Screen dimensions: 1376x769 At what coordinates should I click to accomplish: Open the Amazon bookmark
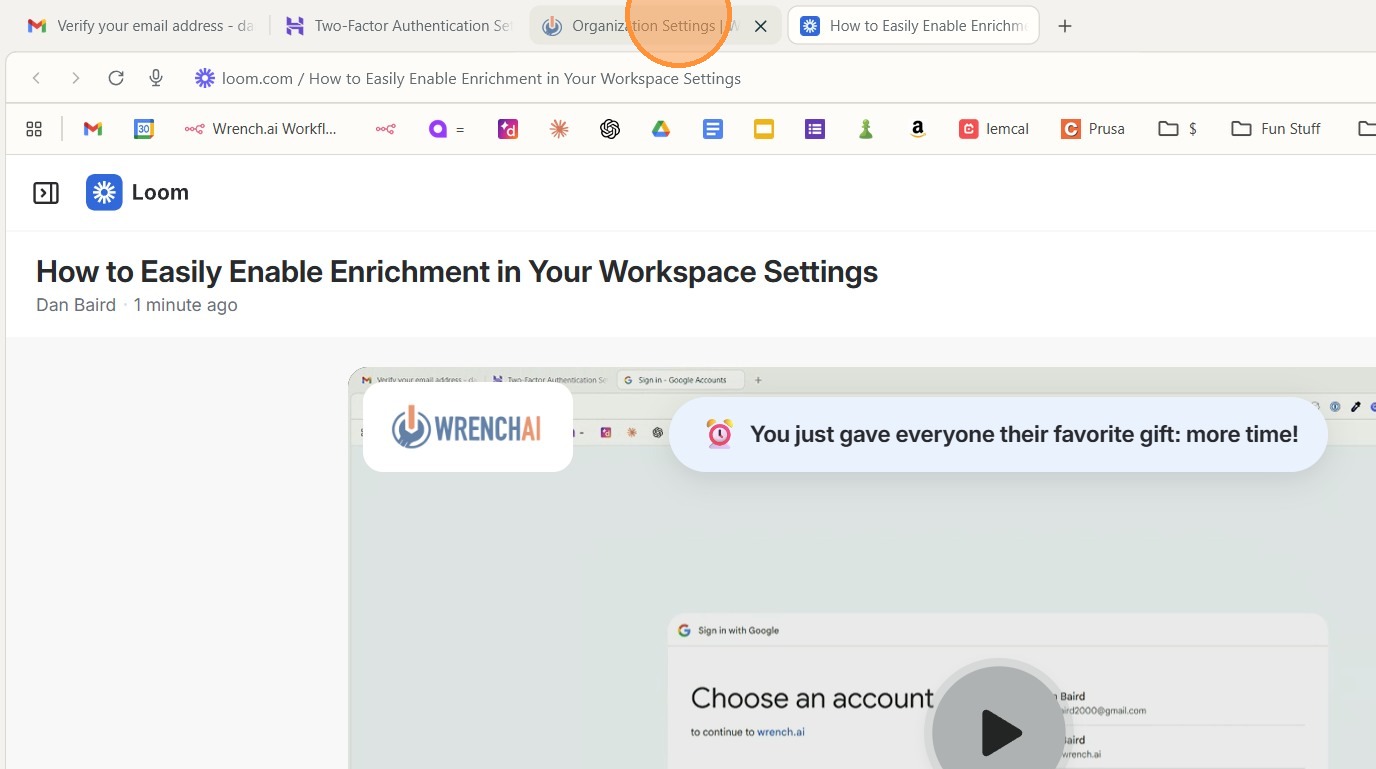[917, 129]
